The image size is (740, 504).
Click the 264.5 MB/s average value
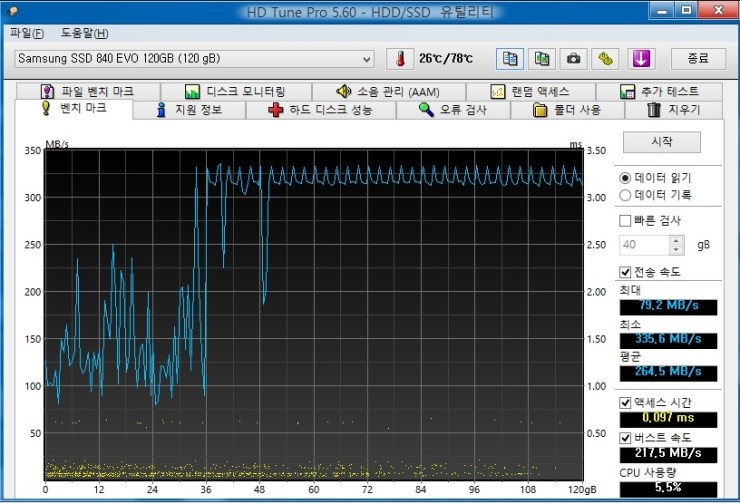(668, 372)
